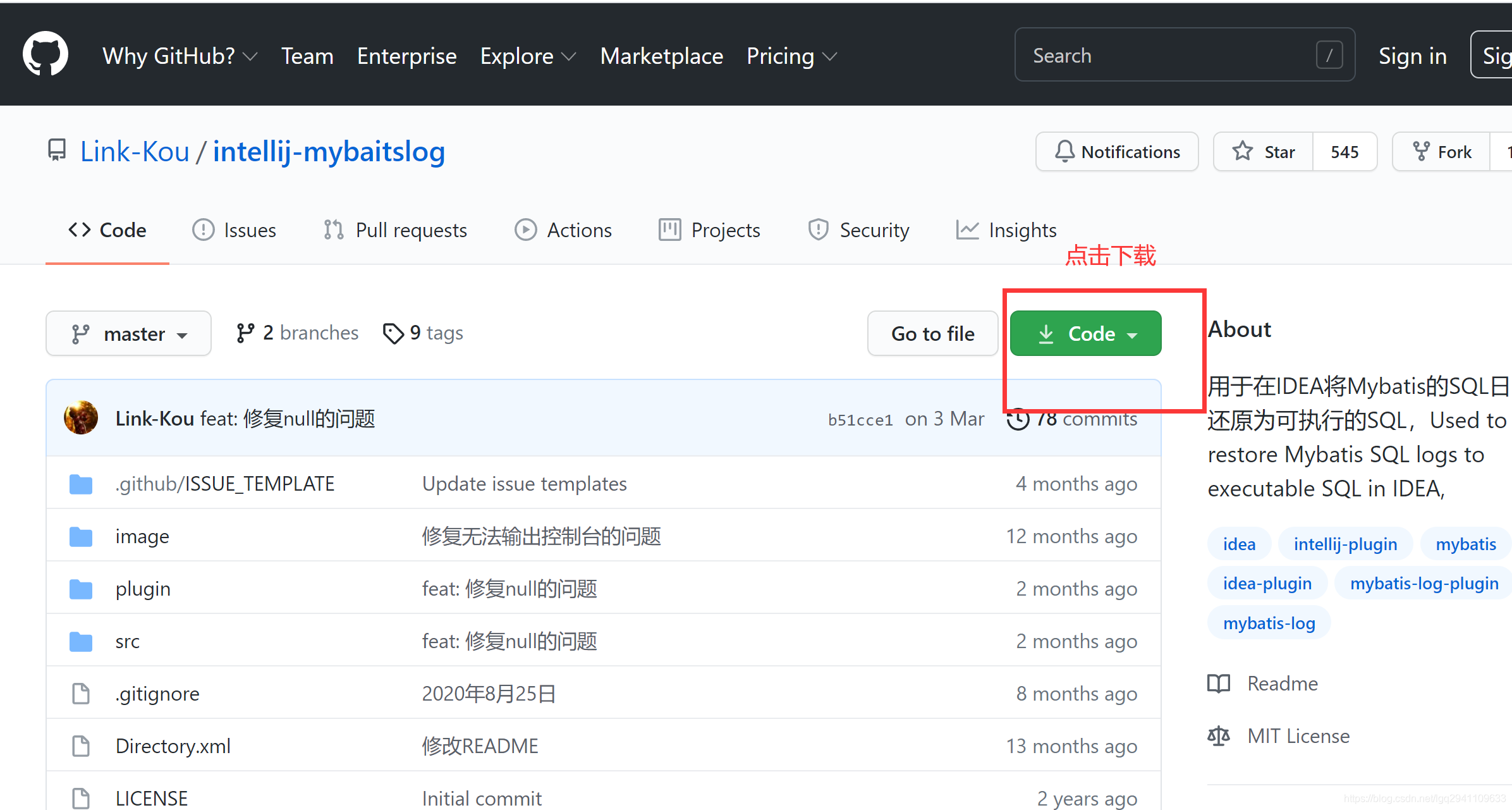Open commit hash b51cce1
Viewport: 1512px width, 810px height.
pos(860,420)
